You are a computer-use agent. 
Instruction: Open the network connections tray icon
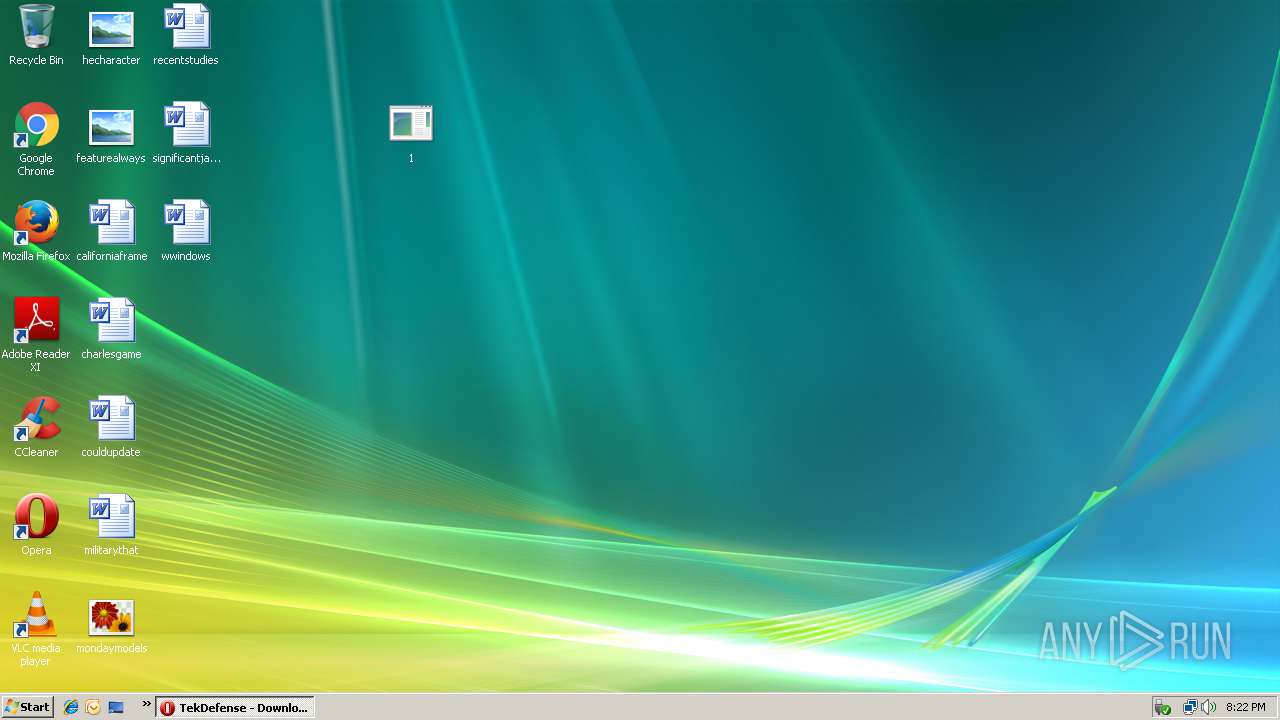point(1190,707)
